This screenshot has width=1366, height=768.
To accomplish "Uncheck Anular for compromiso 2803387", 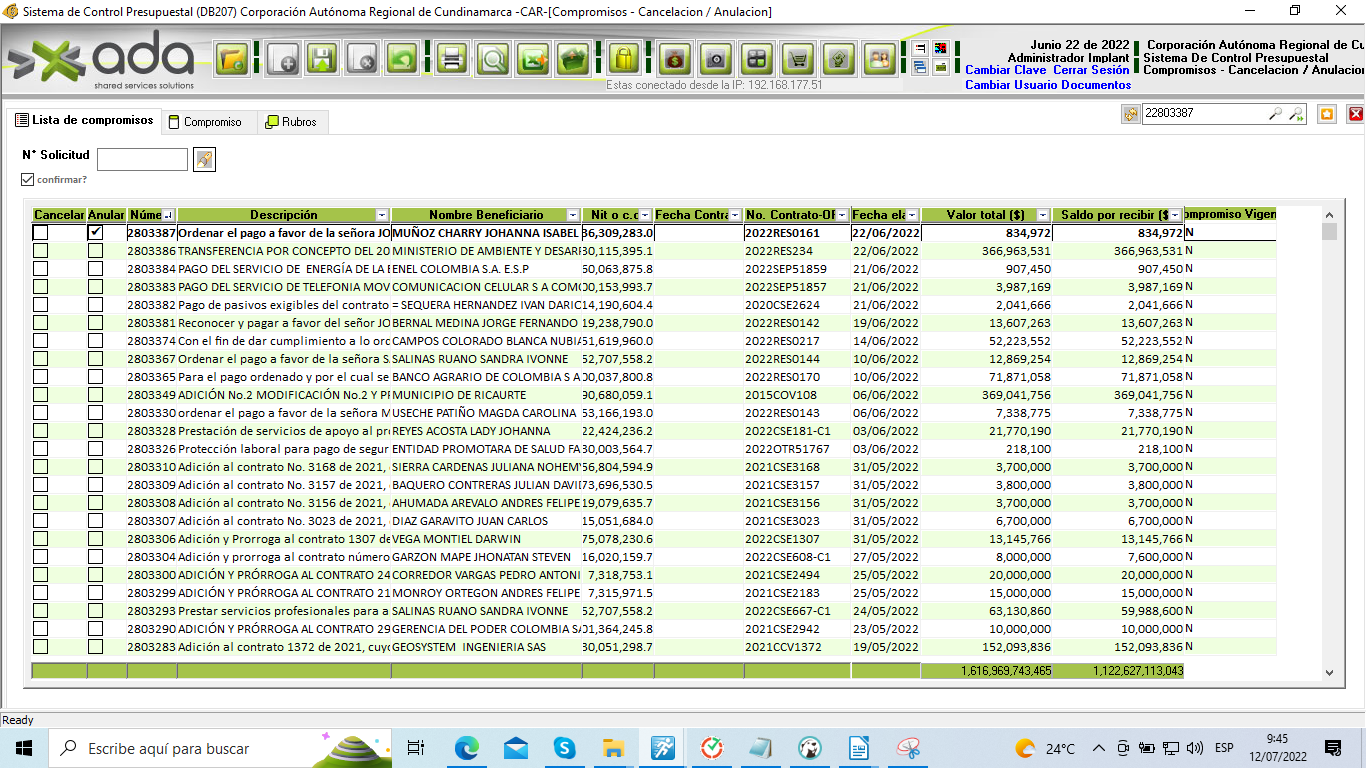I will pos(95,232).
